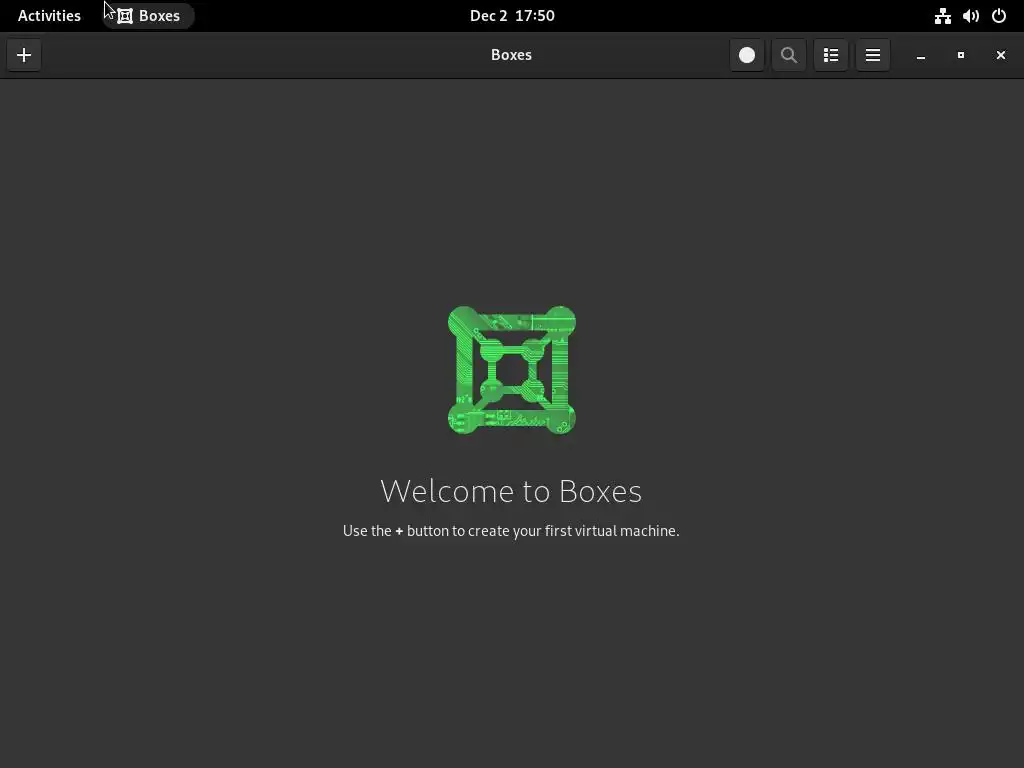Open the power system menu icon
The width and height of the screenshot is (1024, 768).
(x=999, y=16)
